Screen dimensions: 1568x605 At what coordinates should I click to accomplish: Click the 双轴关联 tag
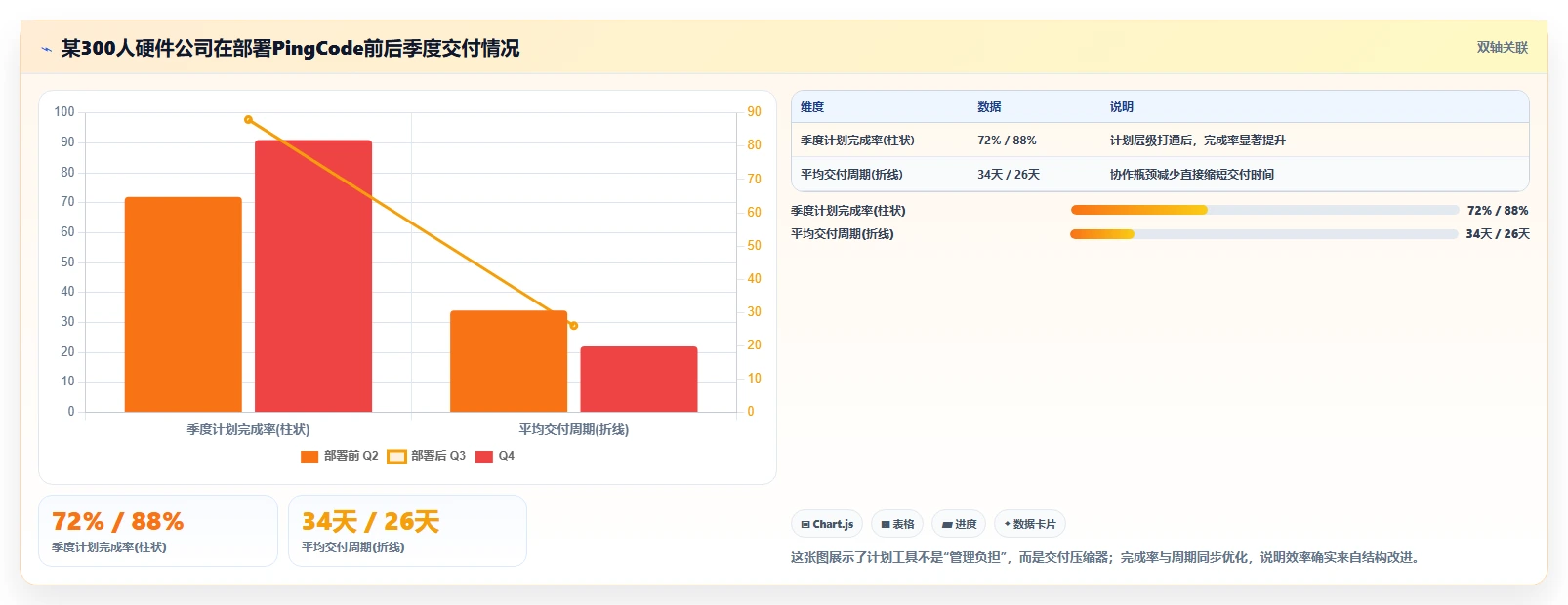click(1502, 48)
